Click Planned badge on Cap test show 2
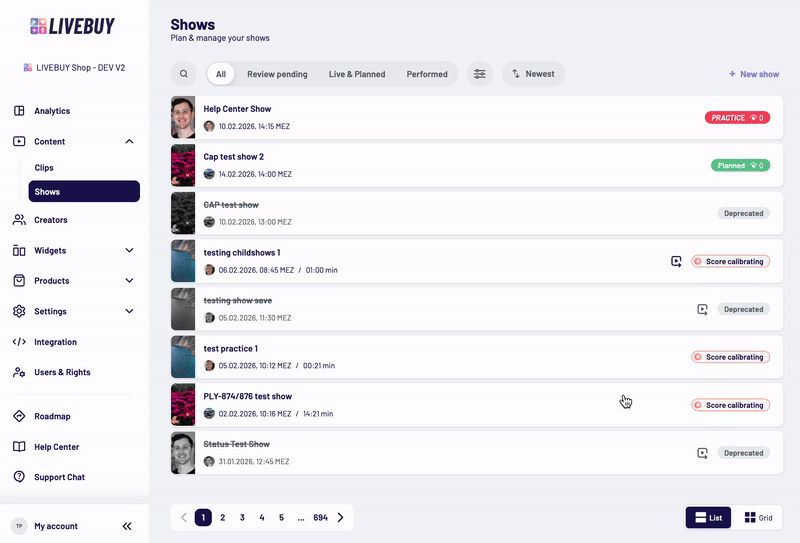Viewport: 800px width, 543px height. [740, 165]
